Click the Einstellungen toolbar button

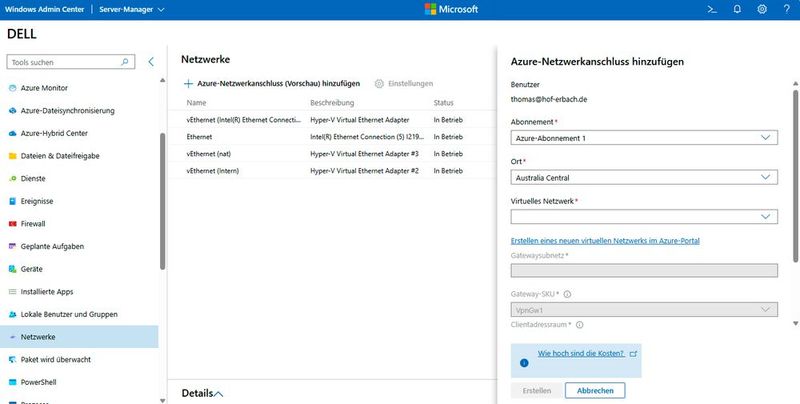(404, 84)
